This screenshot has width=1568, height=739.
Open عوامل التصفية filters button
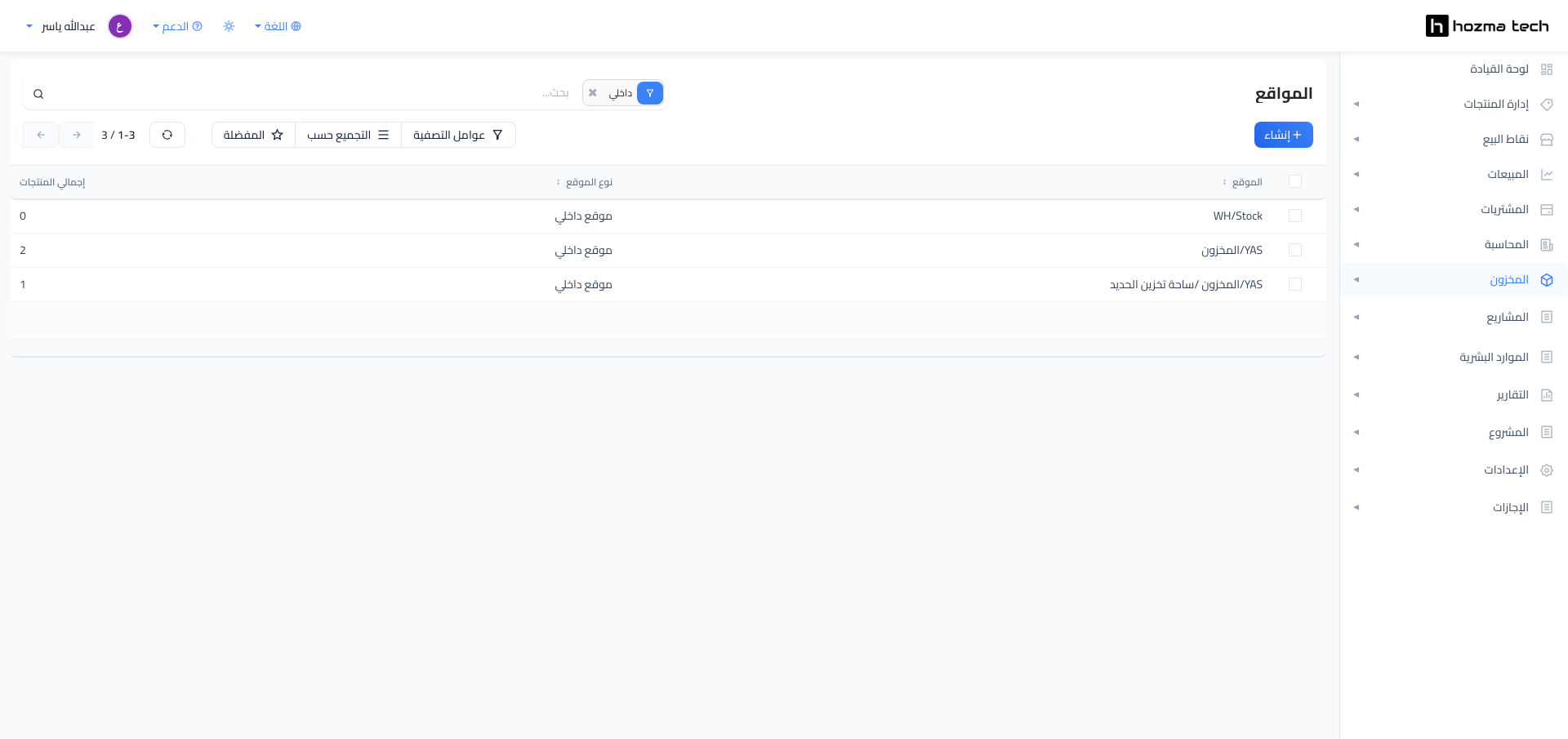[x=458, y=135]
